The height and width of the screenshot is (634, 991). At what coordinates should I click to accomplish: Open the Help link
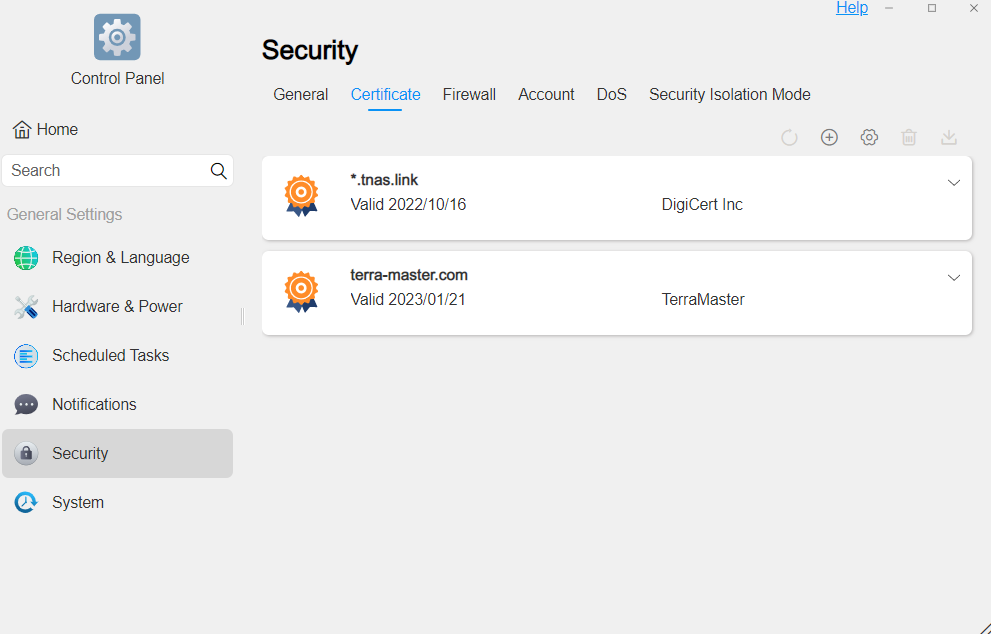tap(852, 8)
